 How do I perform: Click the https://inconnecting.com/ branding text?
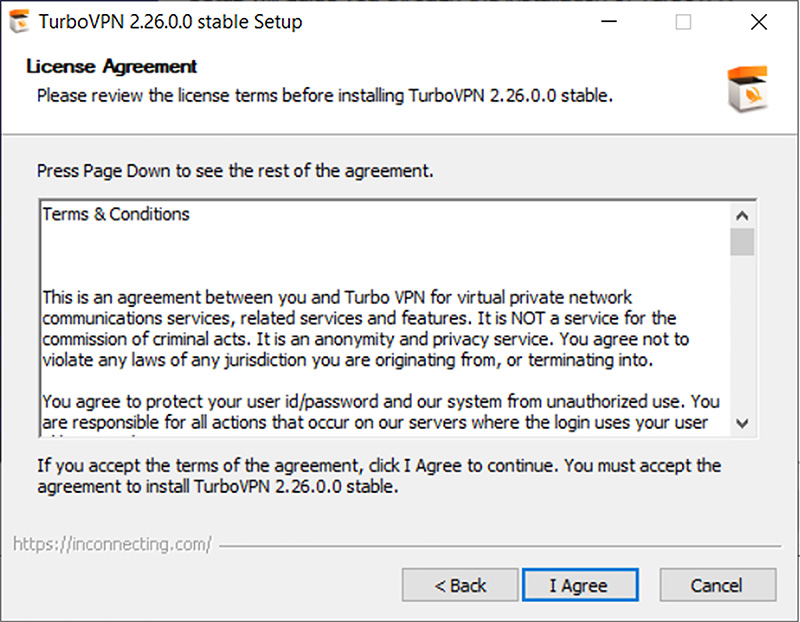(x=112, y=544)
